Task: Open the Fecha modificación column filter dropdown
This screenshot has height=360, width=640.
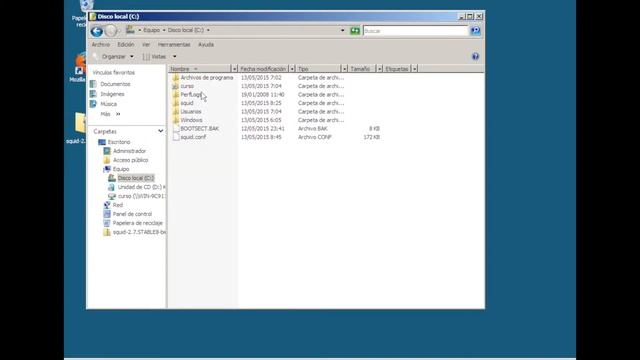Action: coord(292,69)
